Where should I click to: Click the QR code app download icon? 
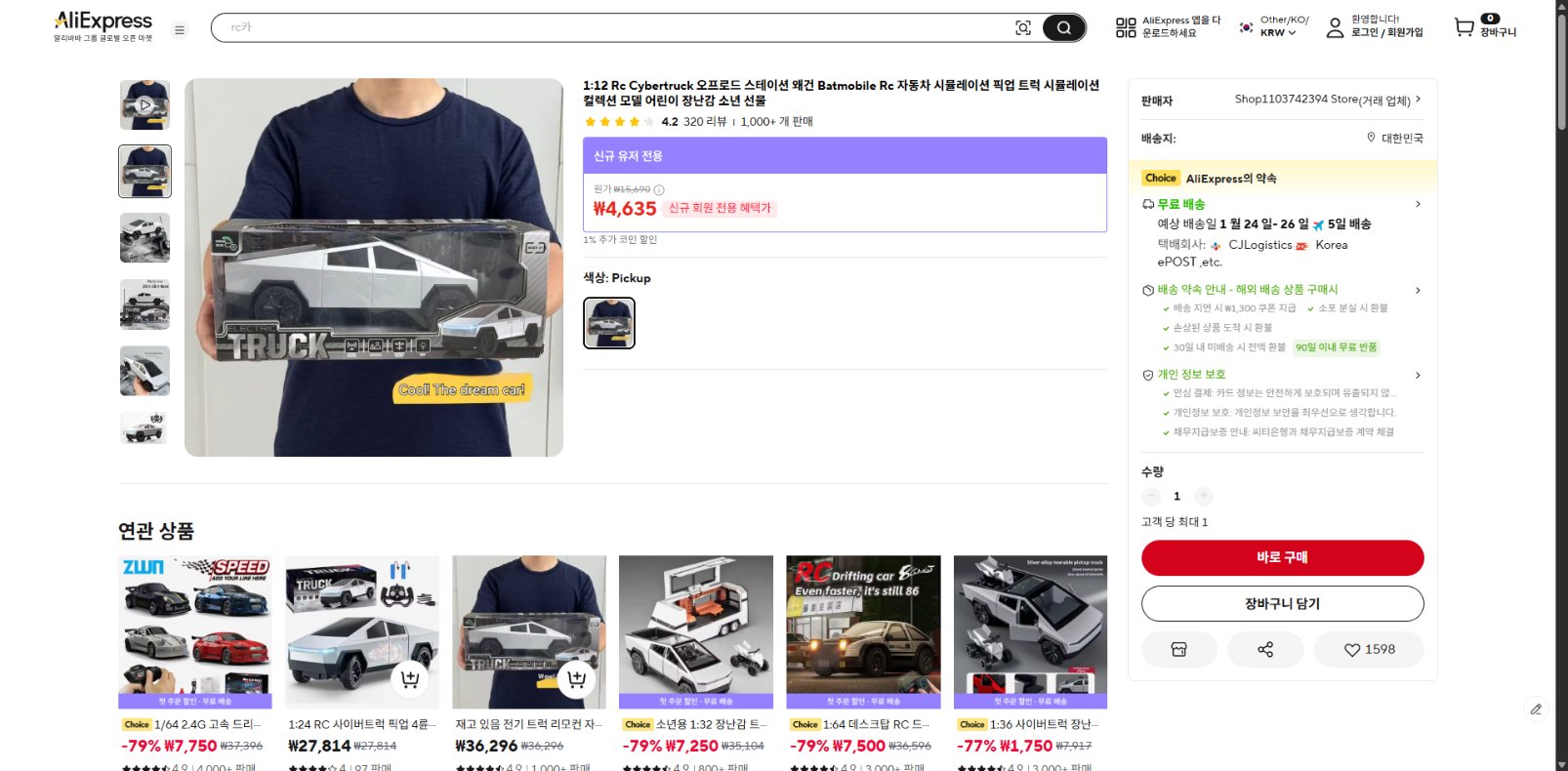click(x=1126, y=27)
